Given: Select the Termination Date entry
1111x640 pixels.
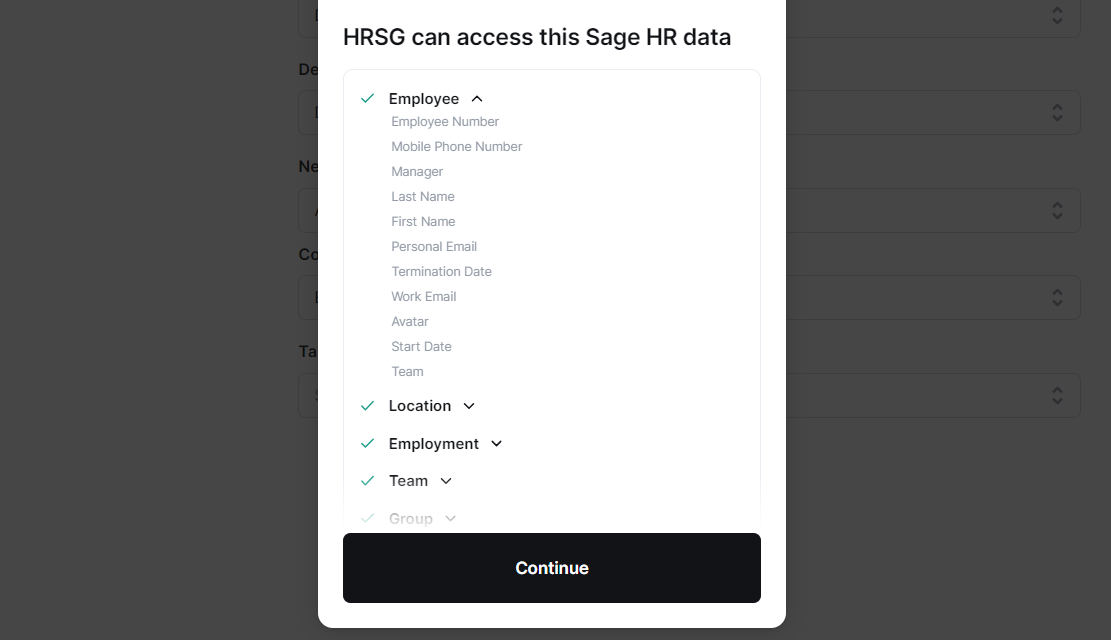Looking at the screenshot, I should 441,272.
